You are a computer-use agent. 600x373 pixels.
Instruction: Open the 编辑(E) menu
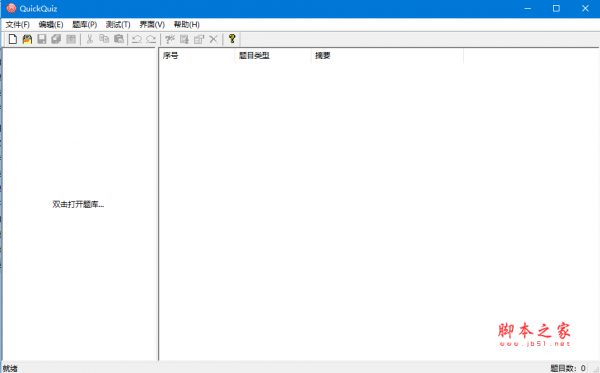[51, 24]
